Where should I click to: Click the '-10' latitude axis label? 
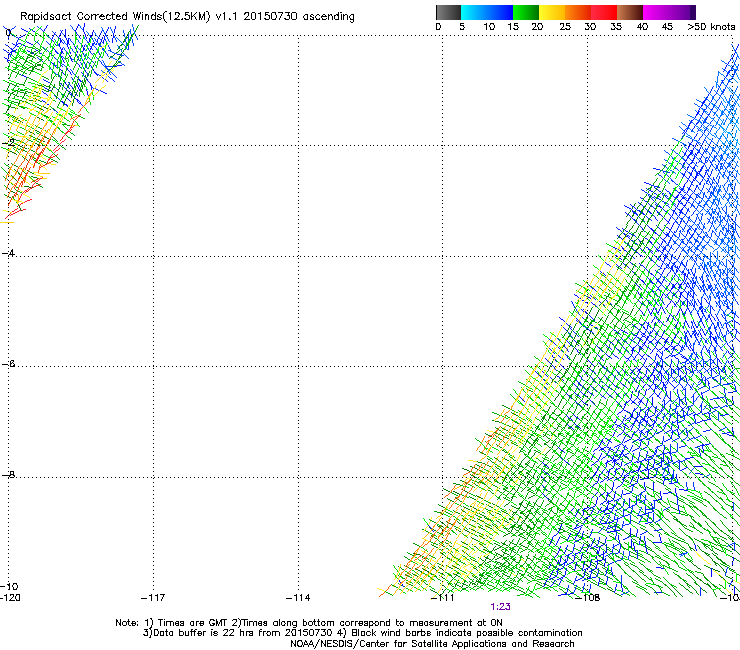9,586
